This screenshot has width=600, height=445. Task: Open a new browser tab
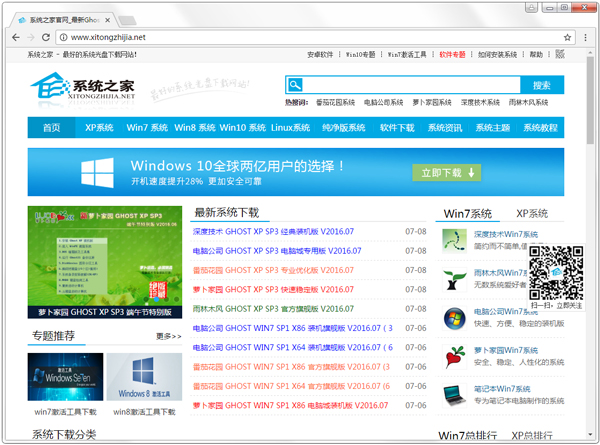pyautogui.click(x=127, y=20)
